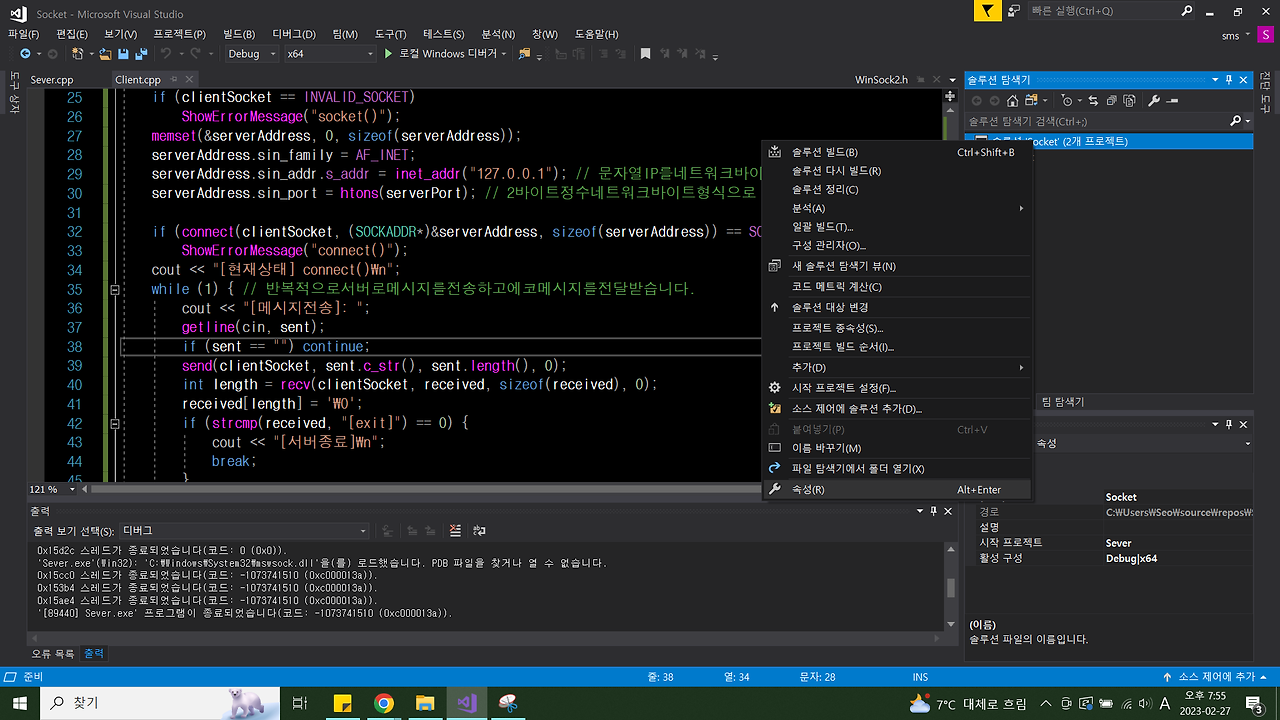Open Solution Explorer window options dropdown
Image resolution: width=1280 pixels, height=720 pixels.
(1214, 79)
